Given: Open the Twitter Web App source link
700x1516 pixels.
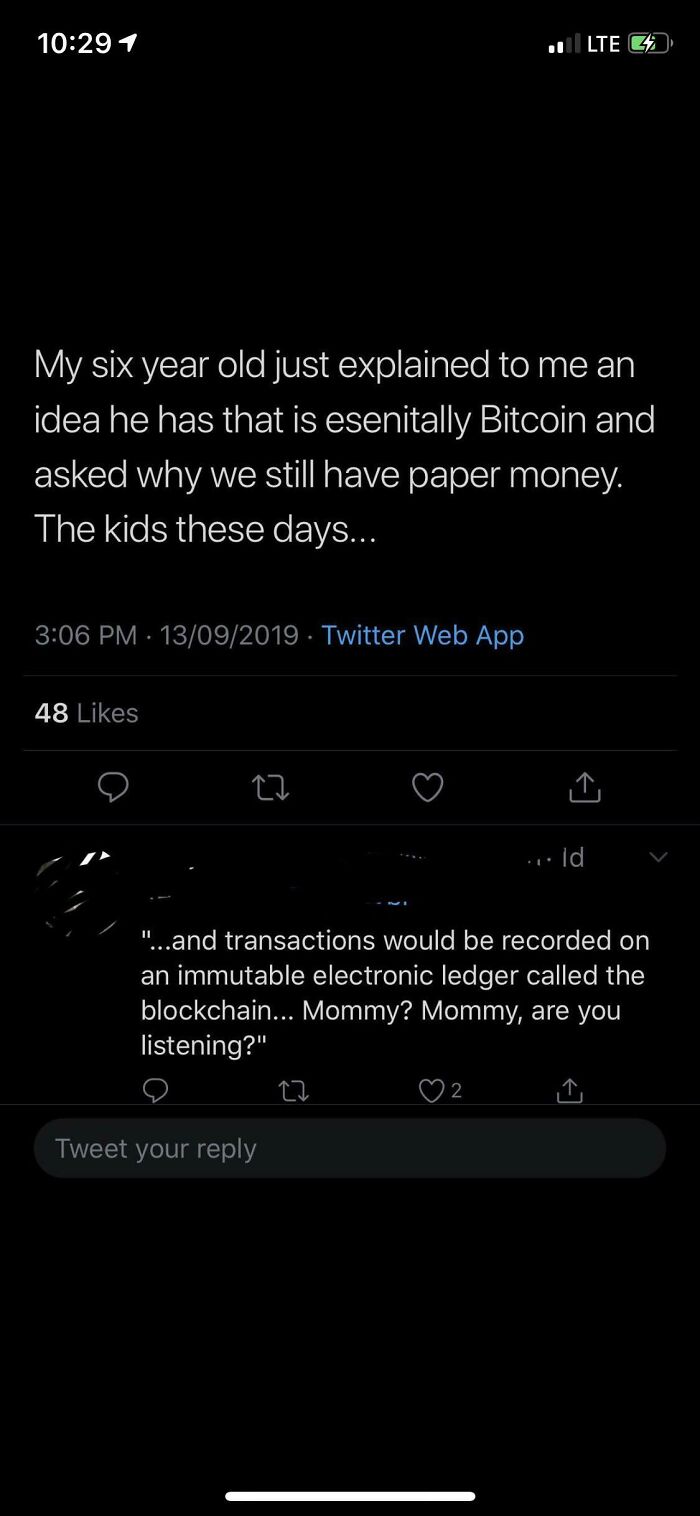Looking at the screenshot, I should 422,635.
